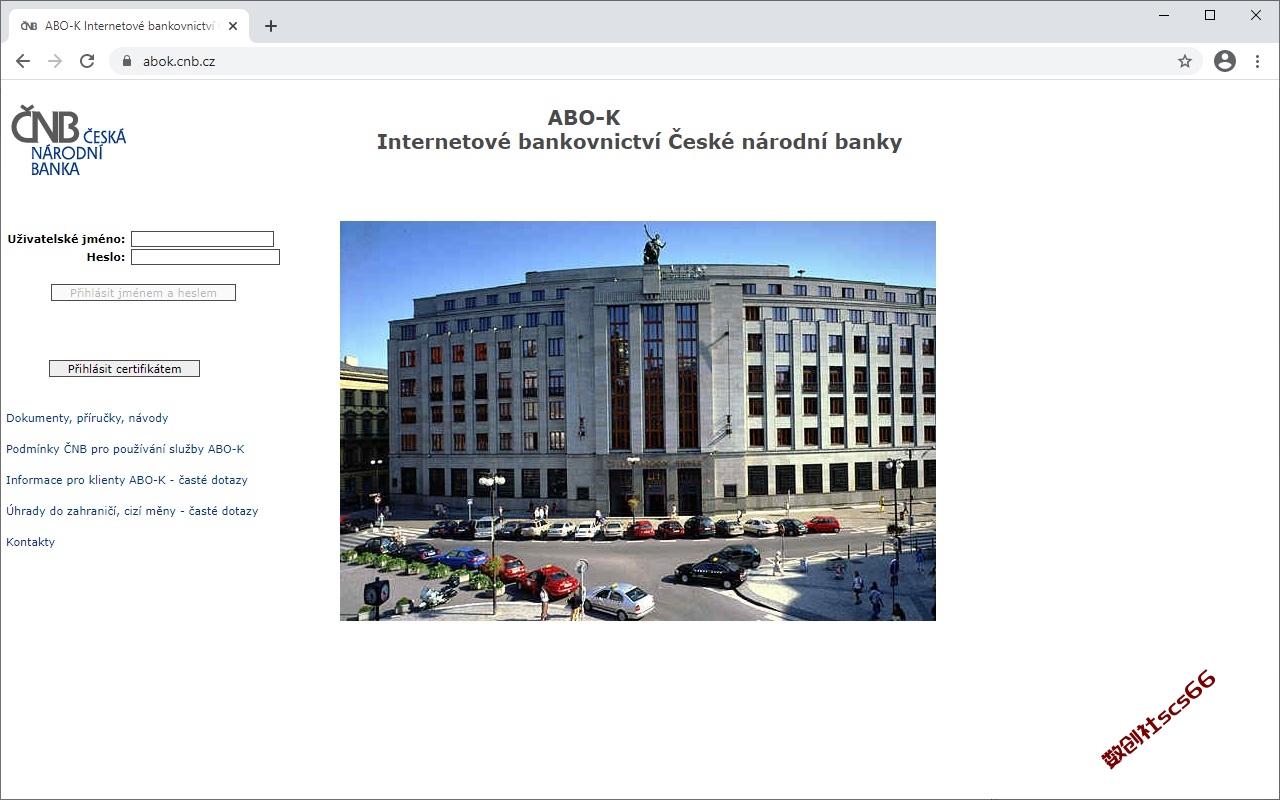The height and width of the screenshot is (800, 1280).
Task: Focus the Heslo password field
Action: [205, 257]
